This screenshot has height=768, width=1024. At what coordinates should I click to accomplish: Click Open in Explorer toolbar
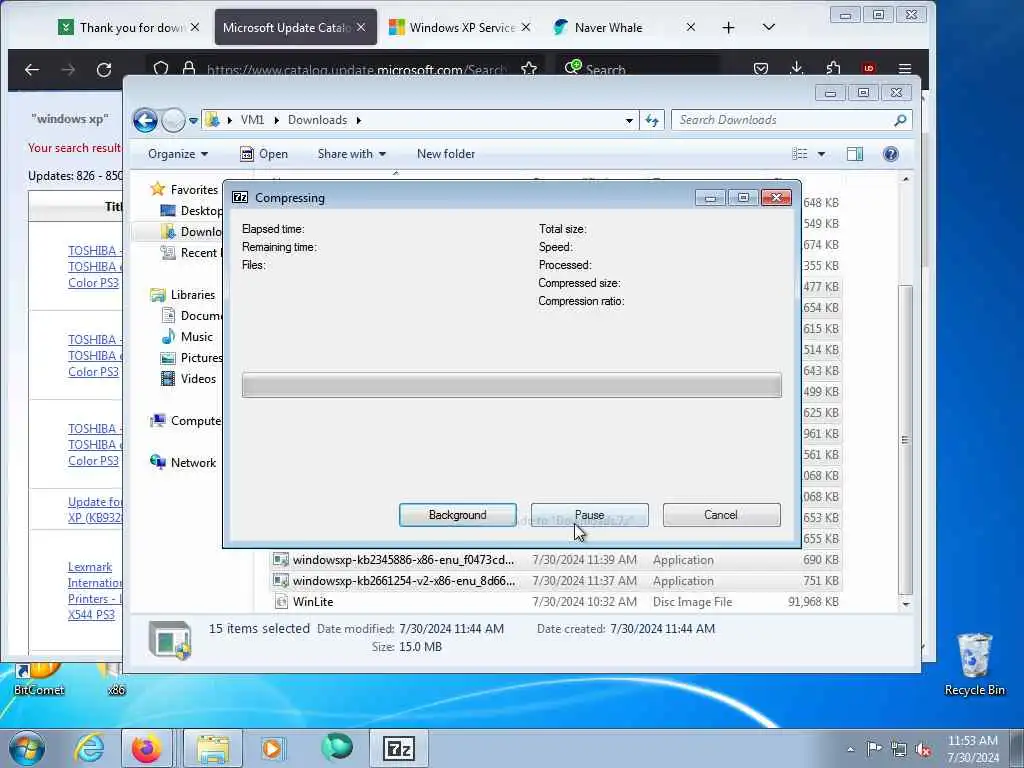(x=264, y=154)
